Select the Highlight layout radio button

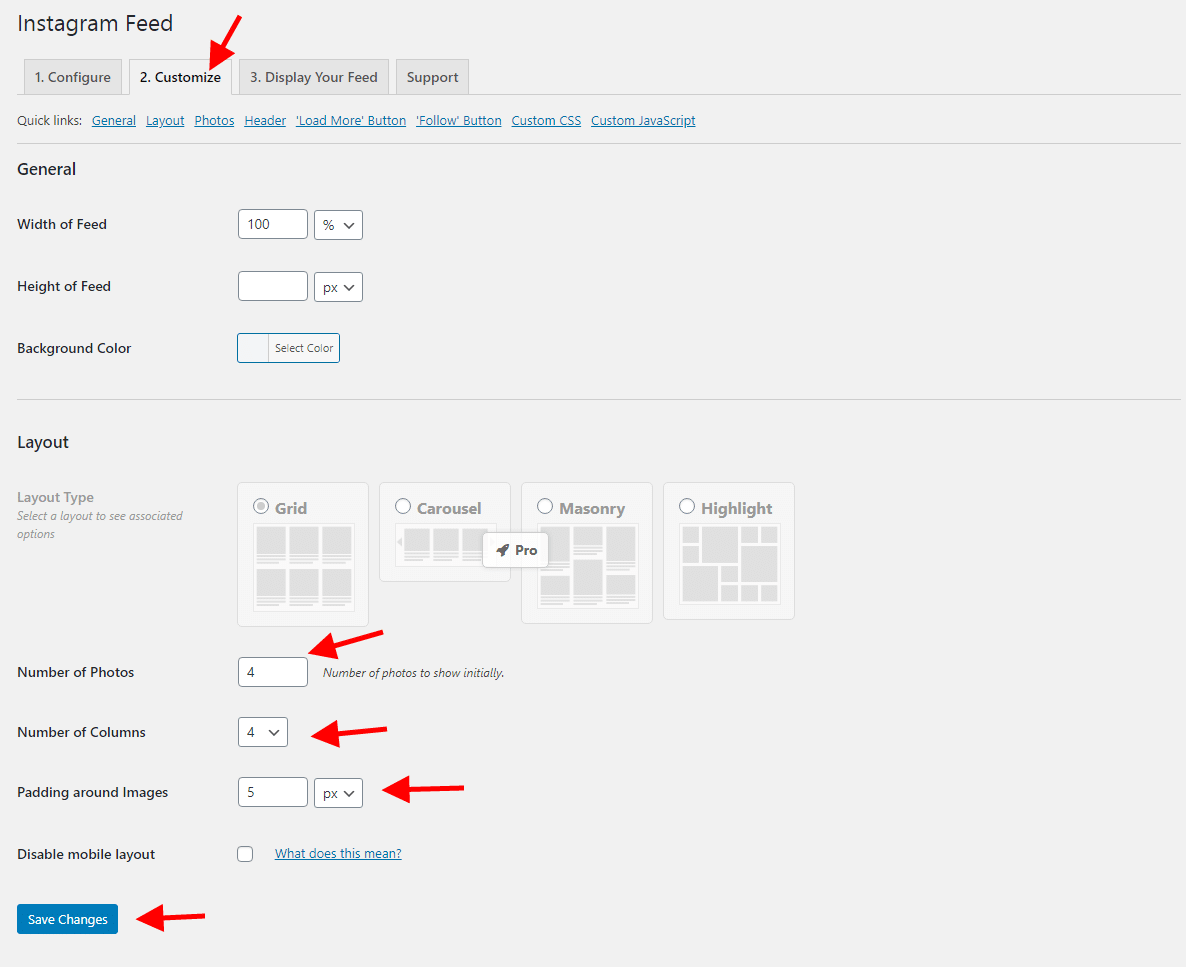click(687, 506)
